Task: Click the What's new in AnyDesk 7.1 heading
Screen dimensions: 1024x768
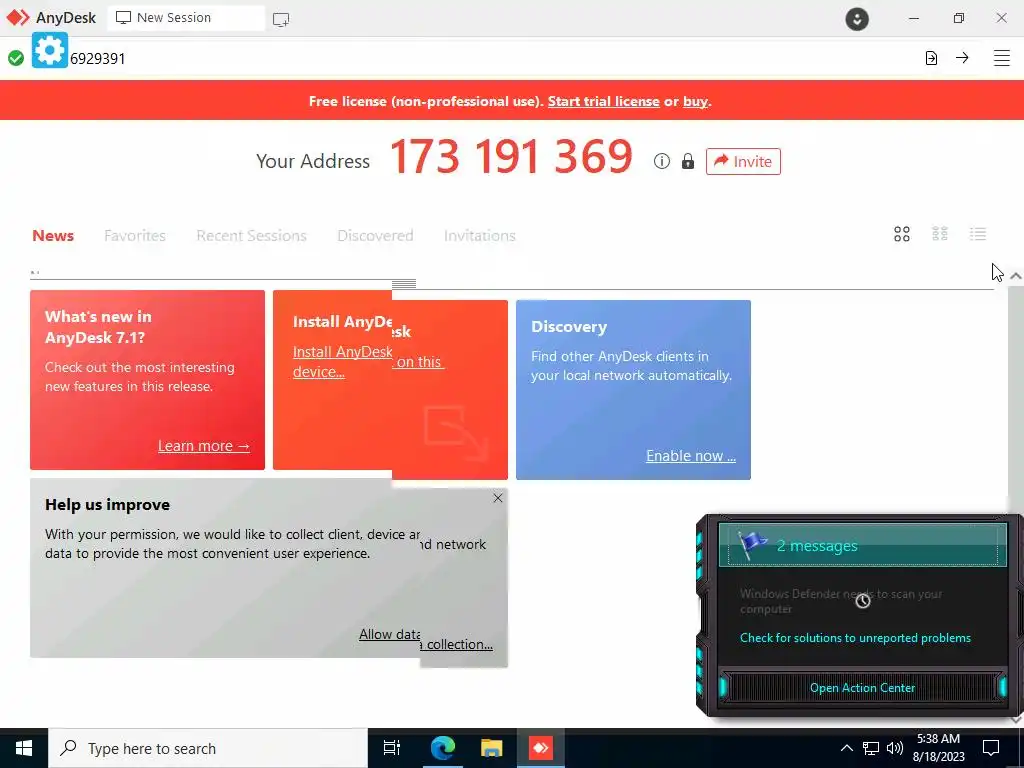Action: [x=98, y=327]
